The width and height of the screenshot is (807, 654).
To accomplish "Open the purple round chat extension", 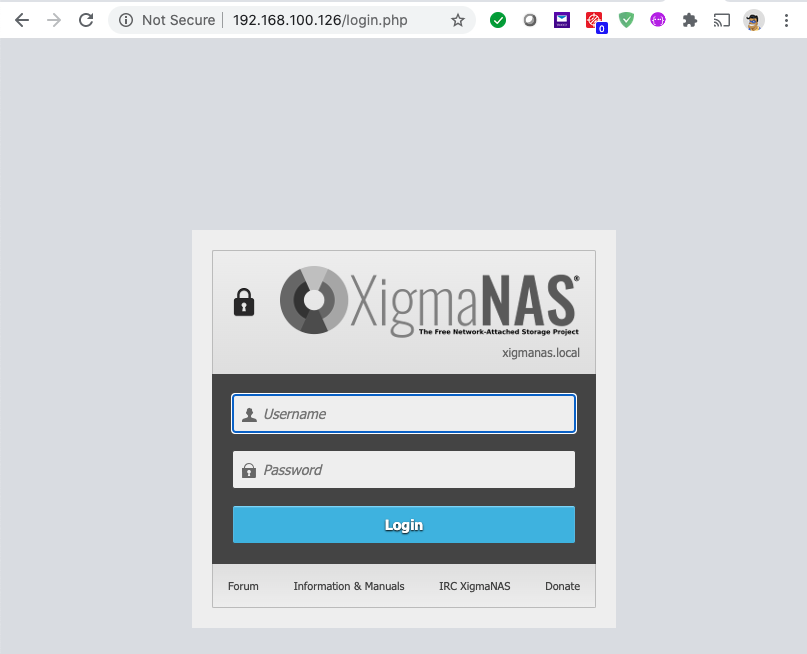I will coord(658,20).
